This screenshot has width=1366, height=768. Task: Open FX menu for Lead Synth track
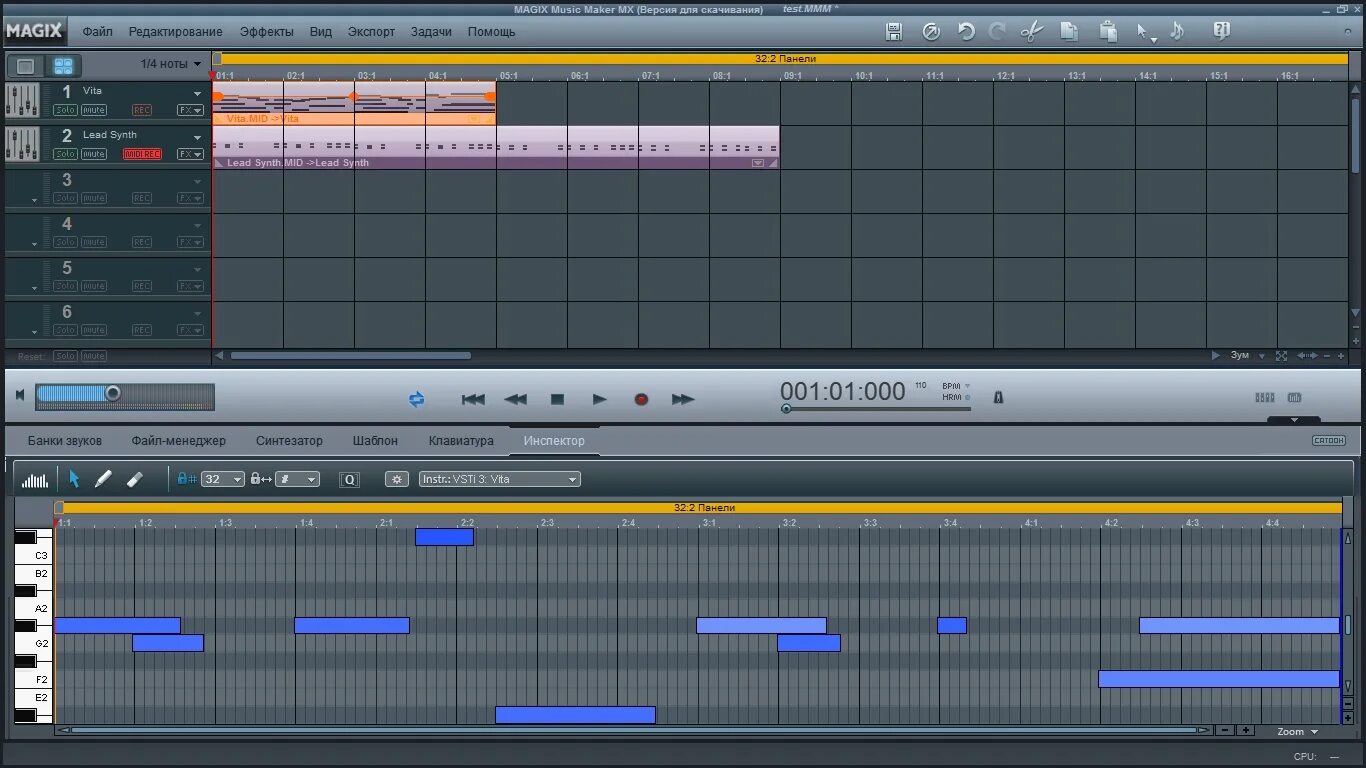(190, 154)
